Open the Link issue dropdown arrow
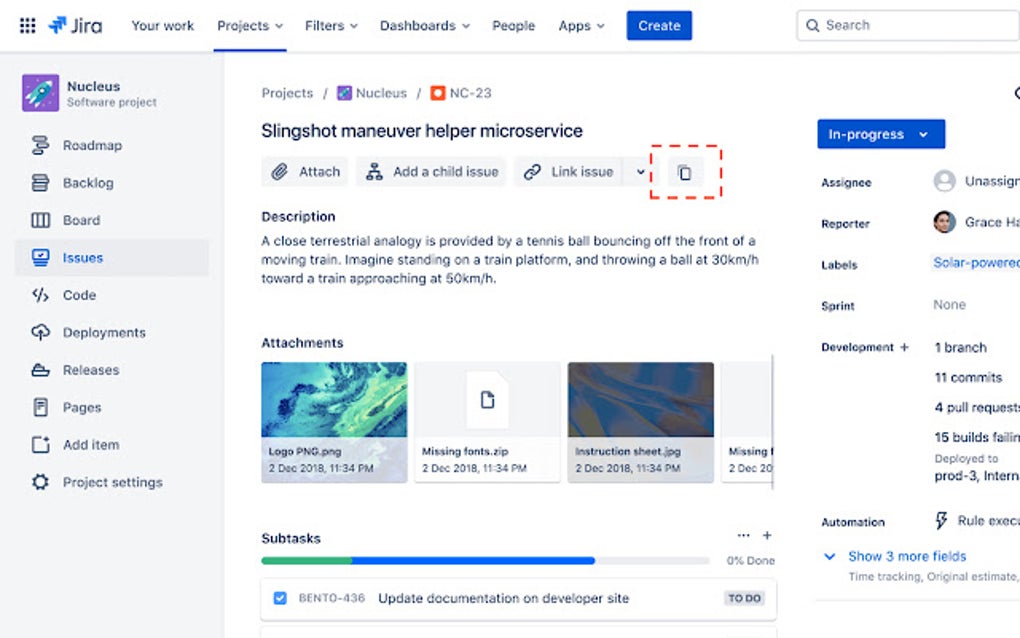 (x=640, y=171)
